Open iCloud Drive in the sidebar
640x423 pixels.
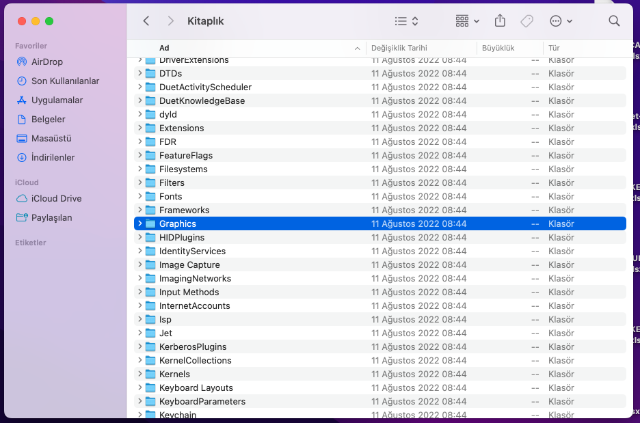(55, 198)
